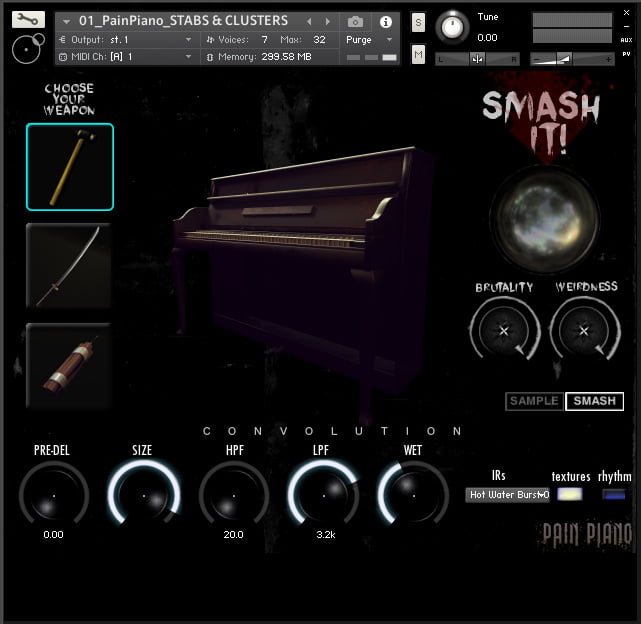
Task: Open the wrench instrument edit icon
Action: [28, 19]
